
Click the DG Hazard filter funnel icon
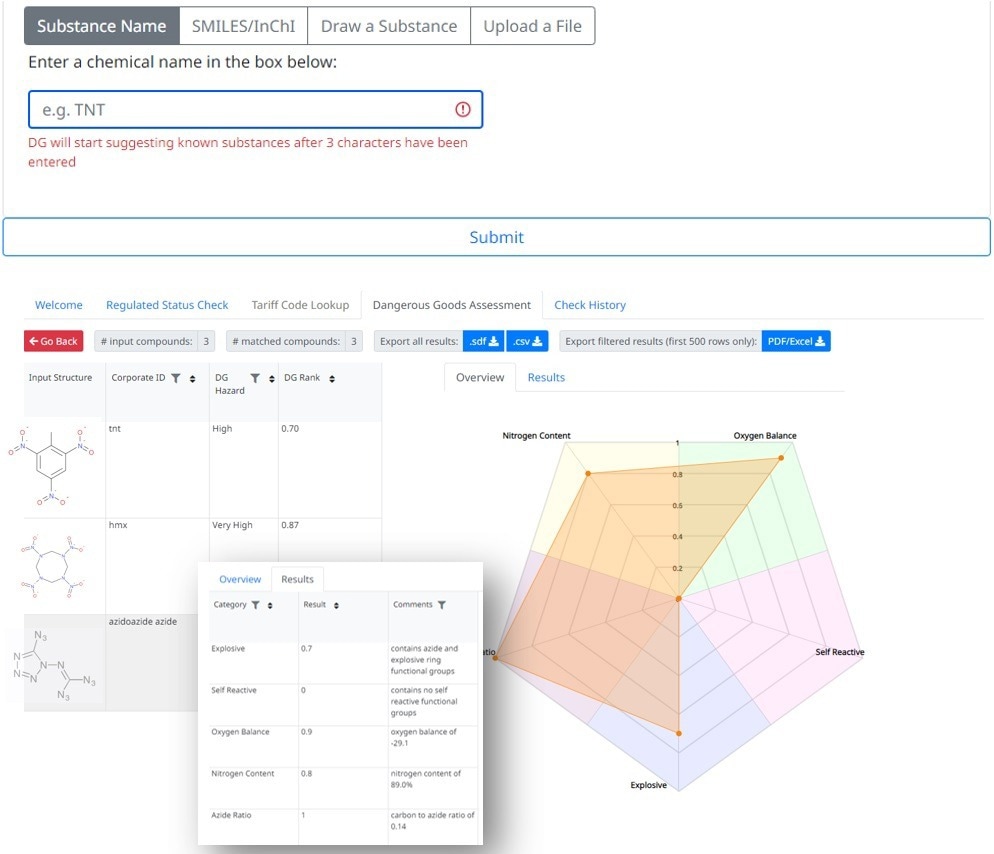[x=255, y=379]
